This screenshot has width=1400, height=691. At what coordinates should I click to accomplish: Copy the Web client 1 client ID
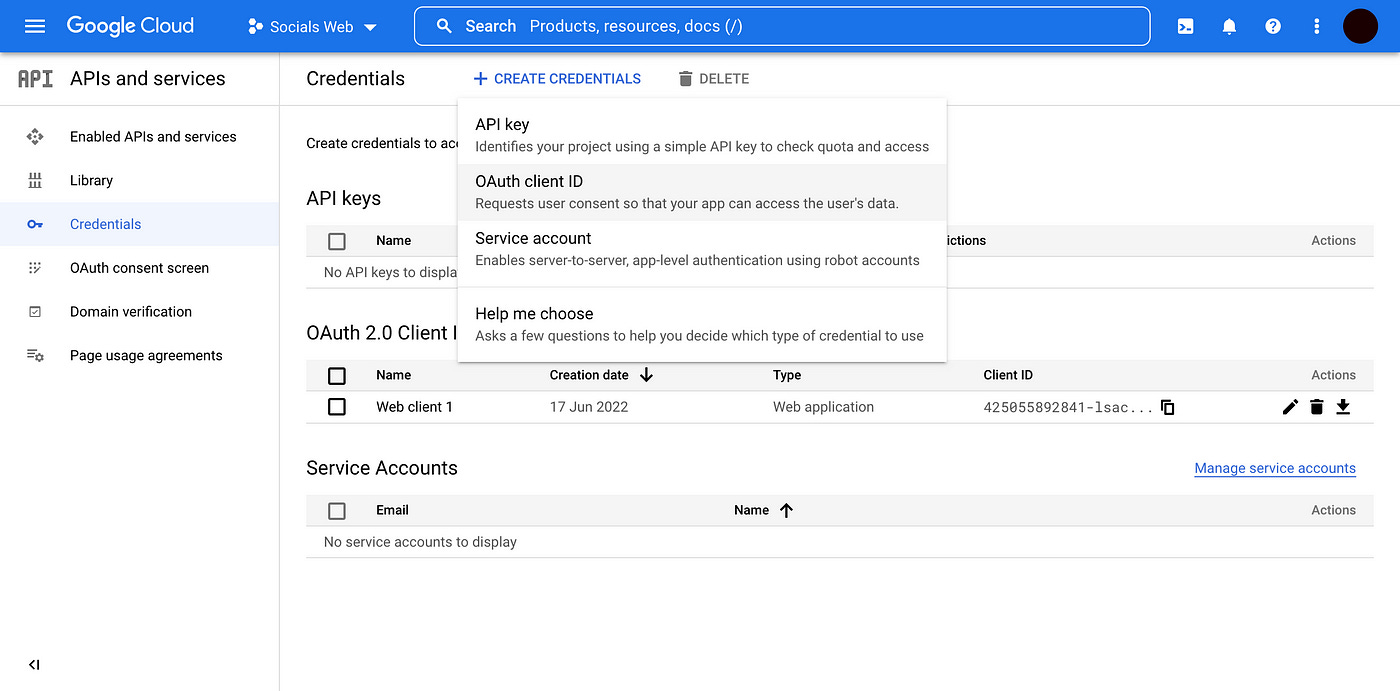click(x=1167, y=407)
